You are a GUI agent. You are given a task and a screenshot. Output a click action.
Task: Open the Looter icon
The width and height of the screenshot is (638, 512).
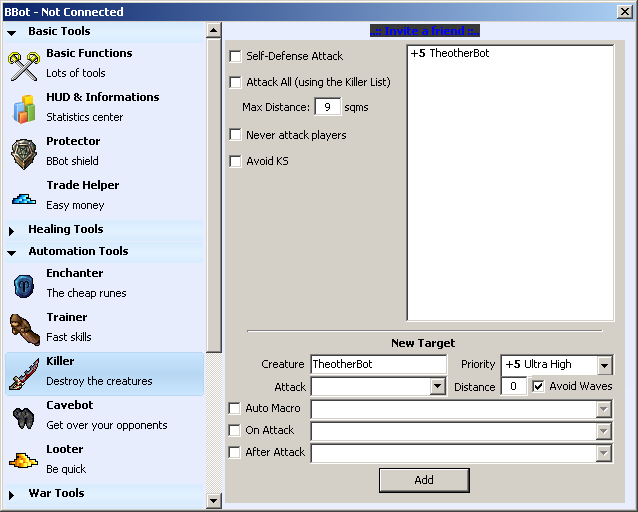click(x=24, y=460)
